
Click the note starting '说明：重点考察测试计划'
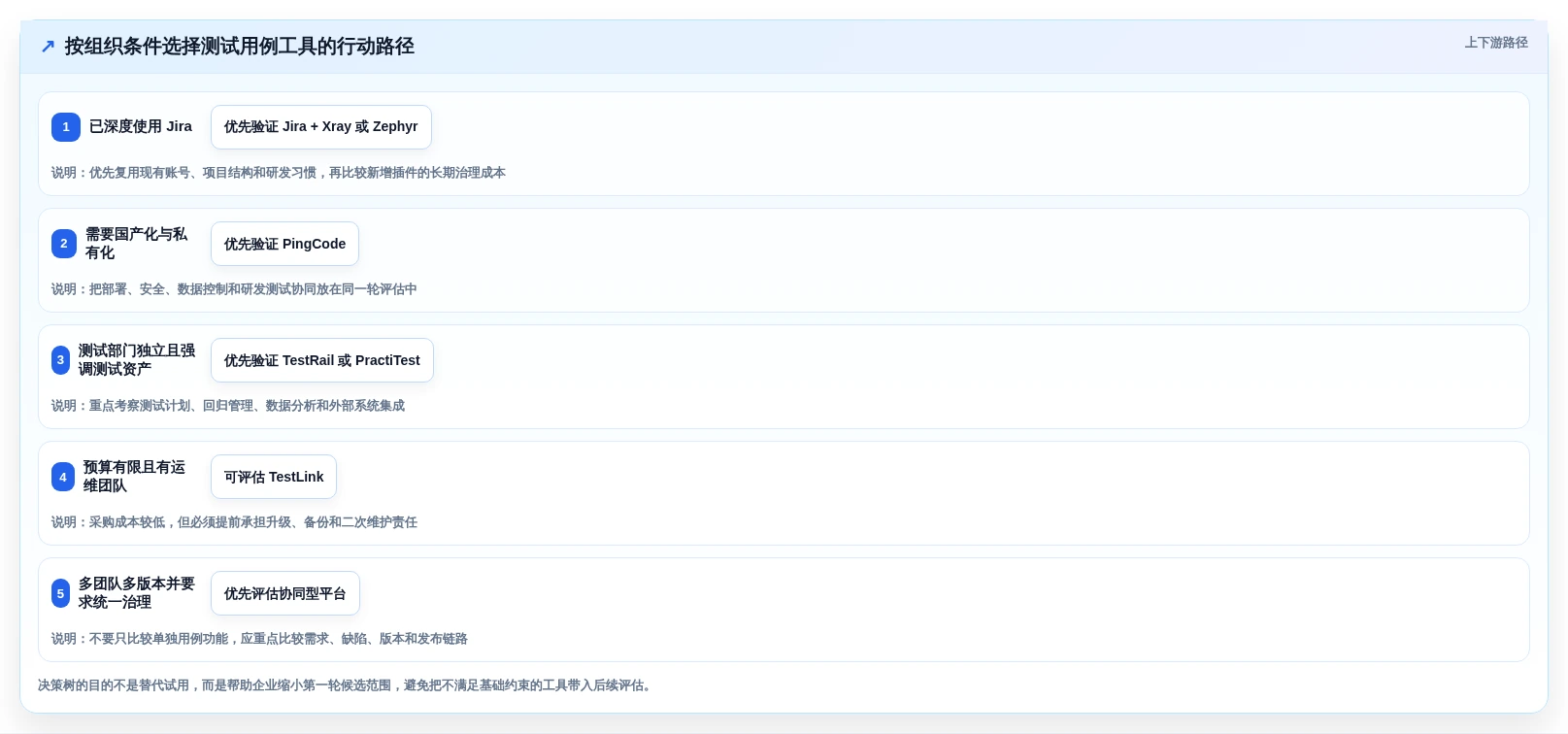[228, 406]
